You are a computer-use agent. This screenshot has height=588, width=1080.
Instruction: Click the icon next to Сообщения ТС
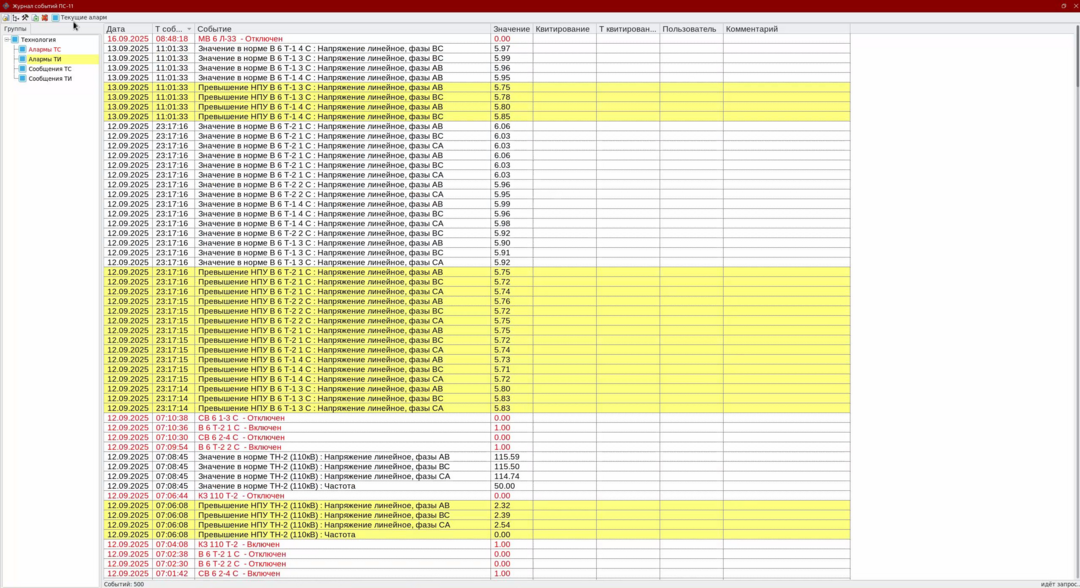(23, 69)
